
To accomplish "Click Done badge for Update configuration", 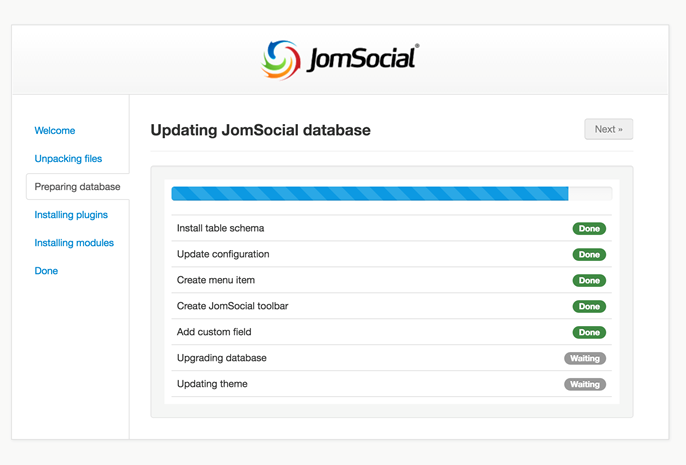I will click(589, 254).
